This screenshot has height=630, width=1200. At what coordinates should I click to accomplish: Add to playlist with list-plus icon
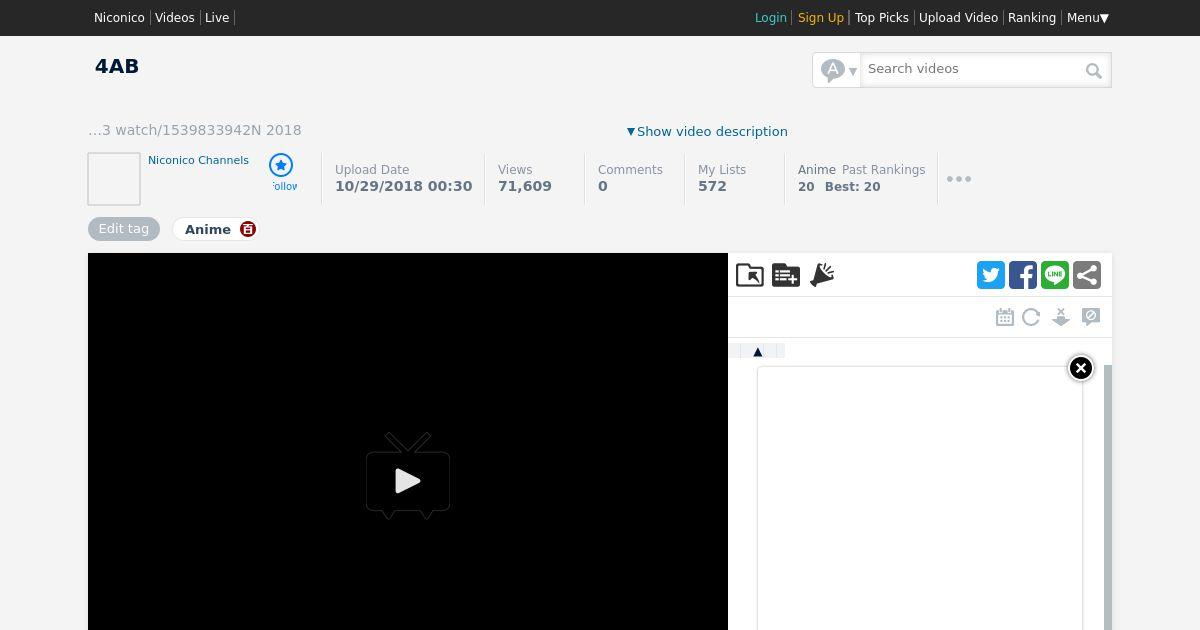tap(786, 275)
